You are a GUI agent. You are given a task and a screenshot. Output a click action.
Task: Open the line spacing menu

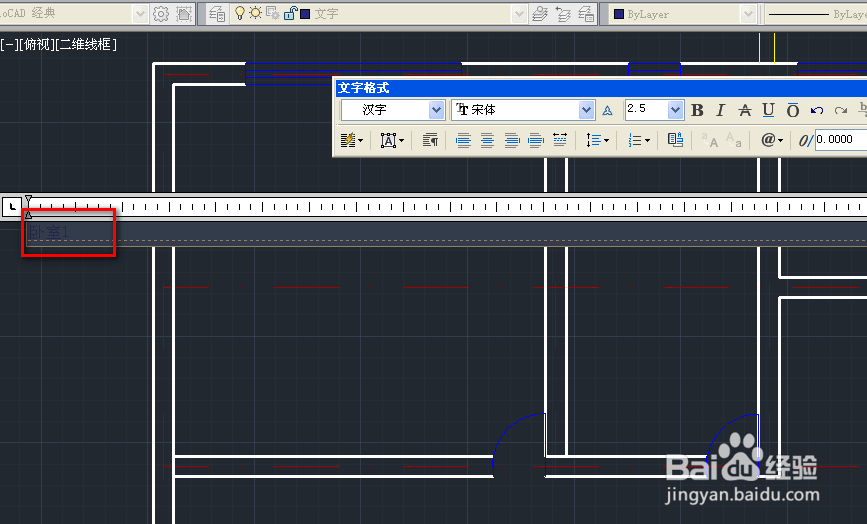click(x=597, y=140)
